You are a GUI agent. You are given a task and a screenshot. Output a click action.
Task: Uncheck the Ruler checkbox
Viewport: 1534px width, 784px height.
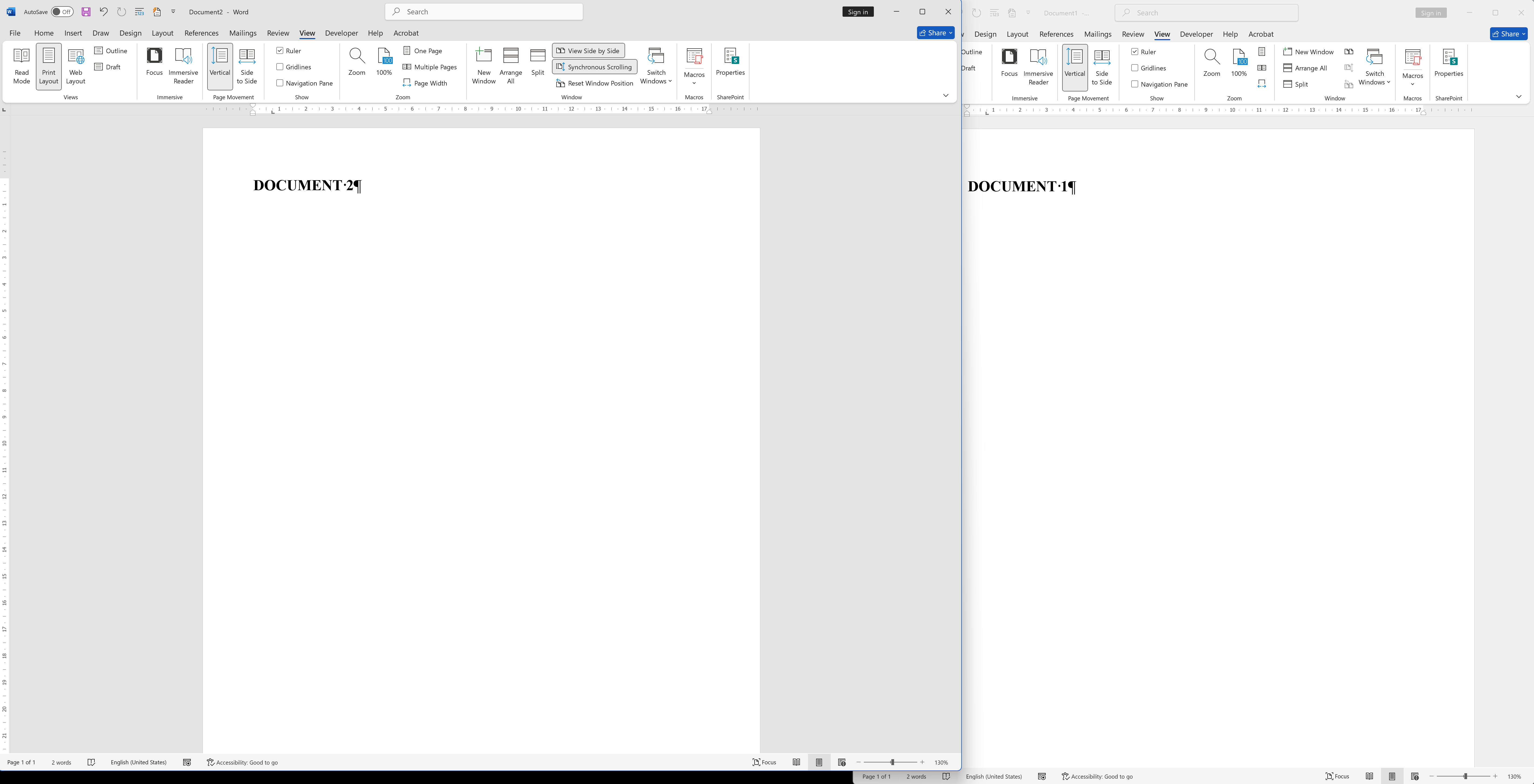pos(280,51)
